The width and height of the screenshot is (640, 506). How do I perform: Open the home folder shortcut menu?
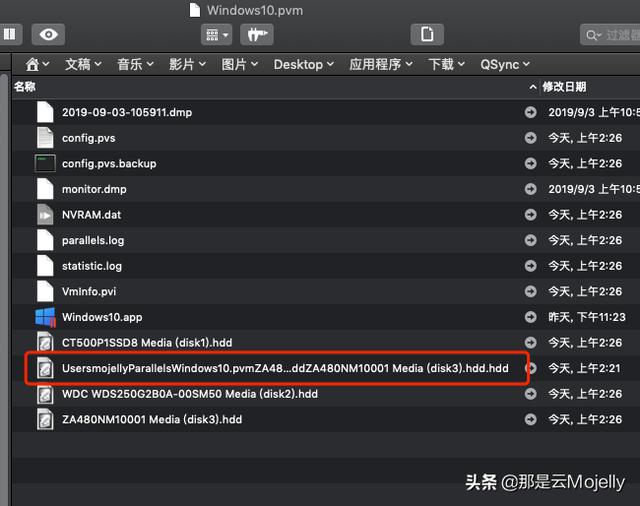37,64
